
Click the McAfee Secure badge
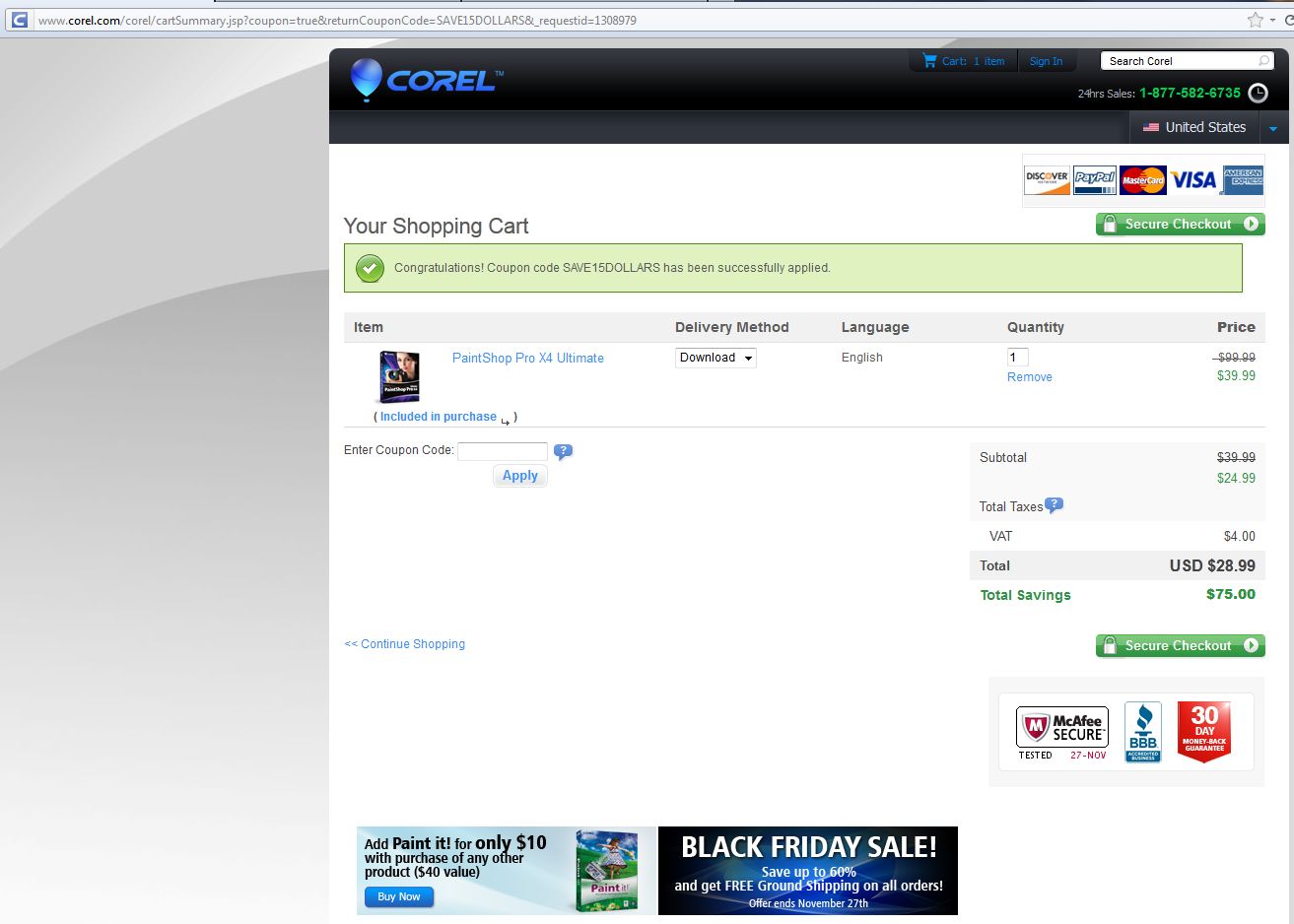(x=1061, y=733)
